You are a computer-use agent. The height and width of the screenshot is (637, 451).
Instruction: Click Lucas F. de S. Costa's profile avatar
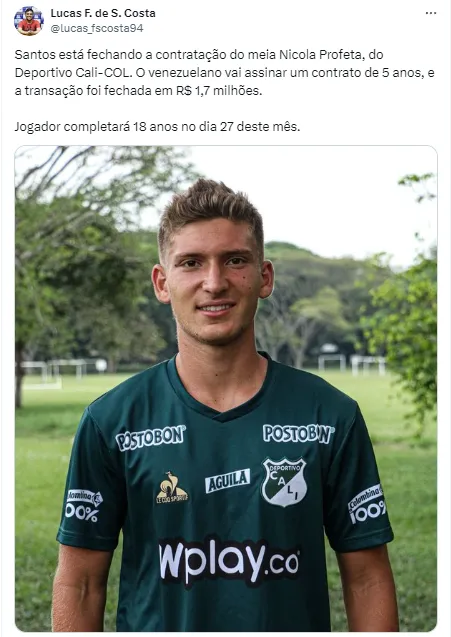[x=28, y=21]
